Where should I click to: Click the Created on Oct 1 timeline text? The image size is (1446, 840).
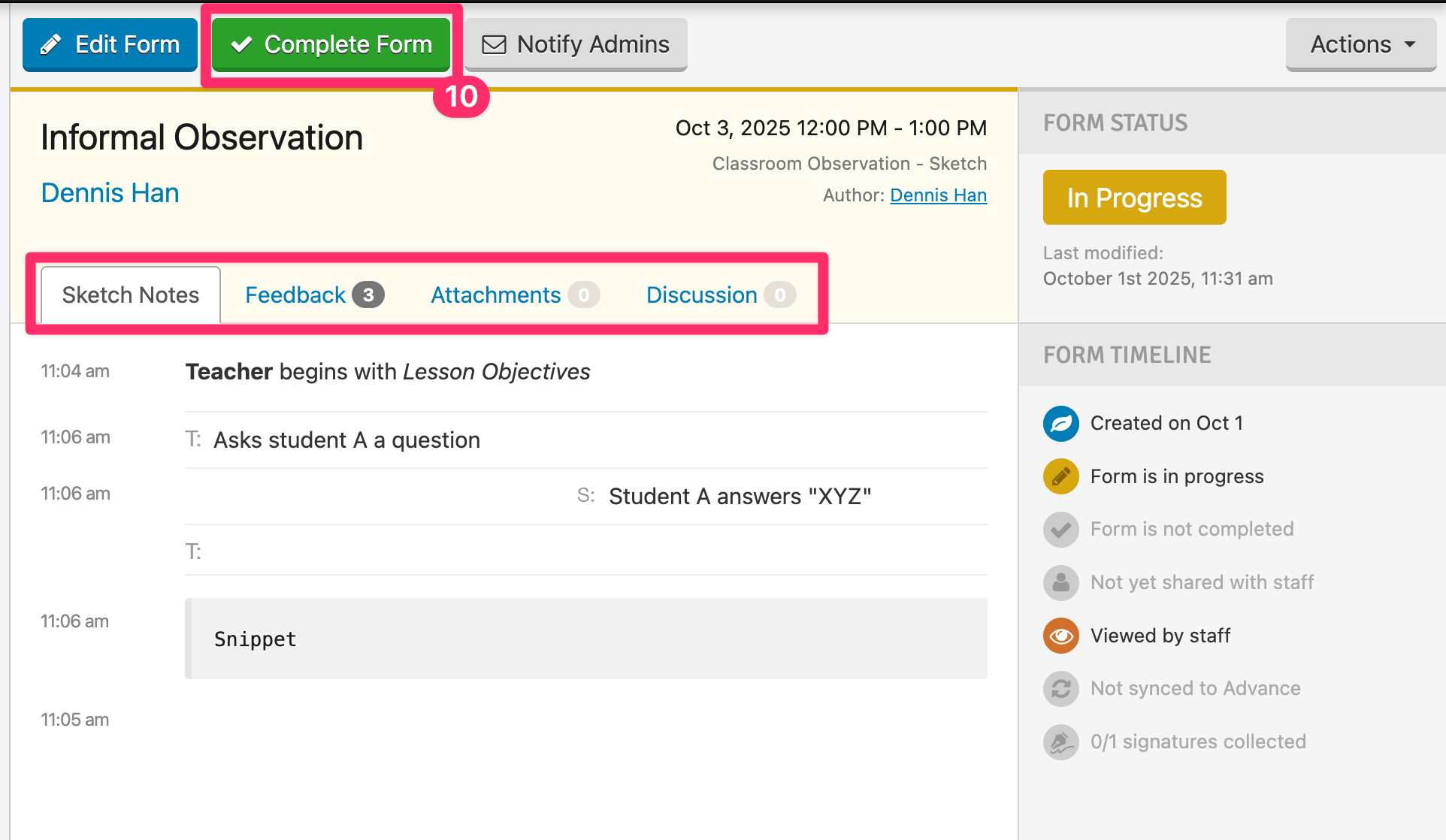pos(1166,423)
